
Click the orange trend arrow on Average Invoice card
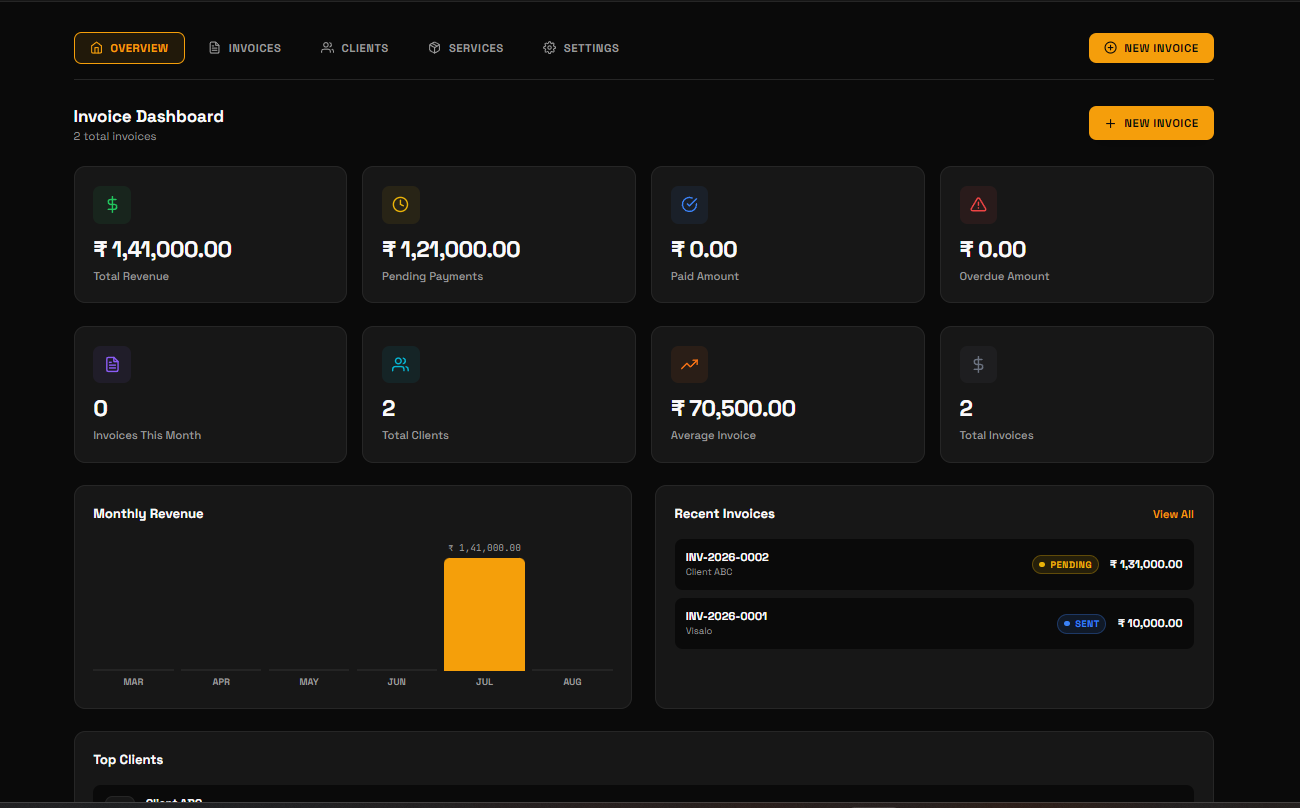pos(689,364)
